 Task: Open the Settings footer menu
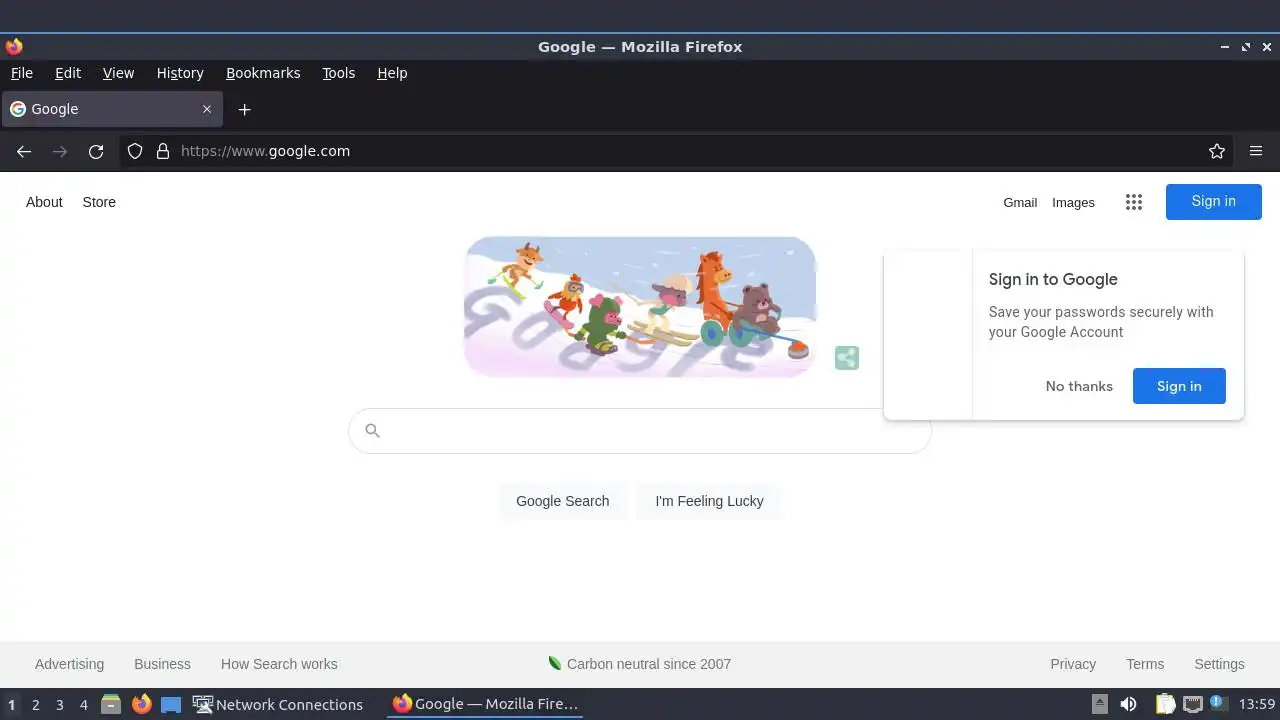pyautogui.click(x=1219, y=664)
